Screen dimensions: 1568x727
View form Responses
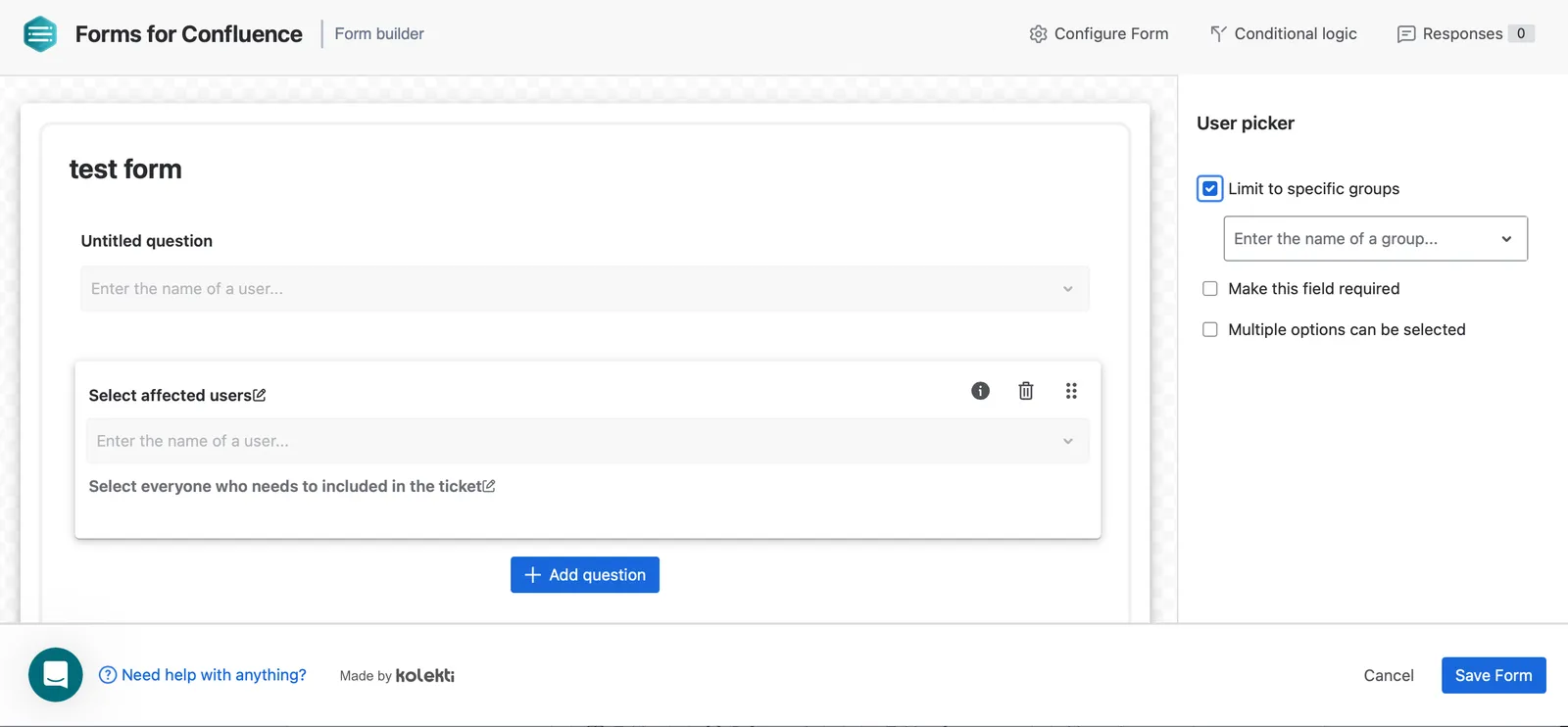1465,34
